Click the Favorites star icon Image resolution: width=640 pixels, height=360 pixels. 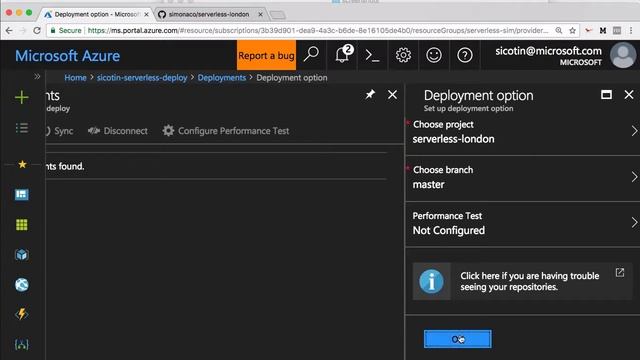point(22,164)
